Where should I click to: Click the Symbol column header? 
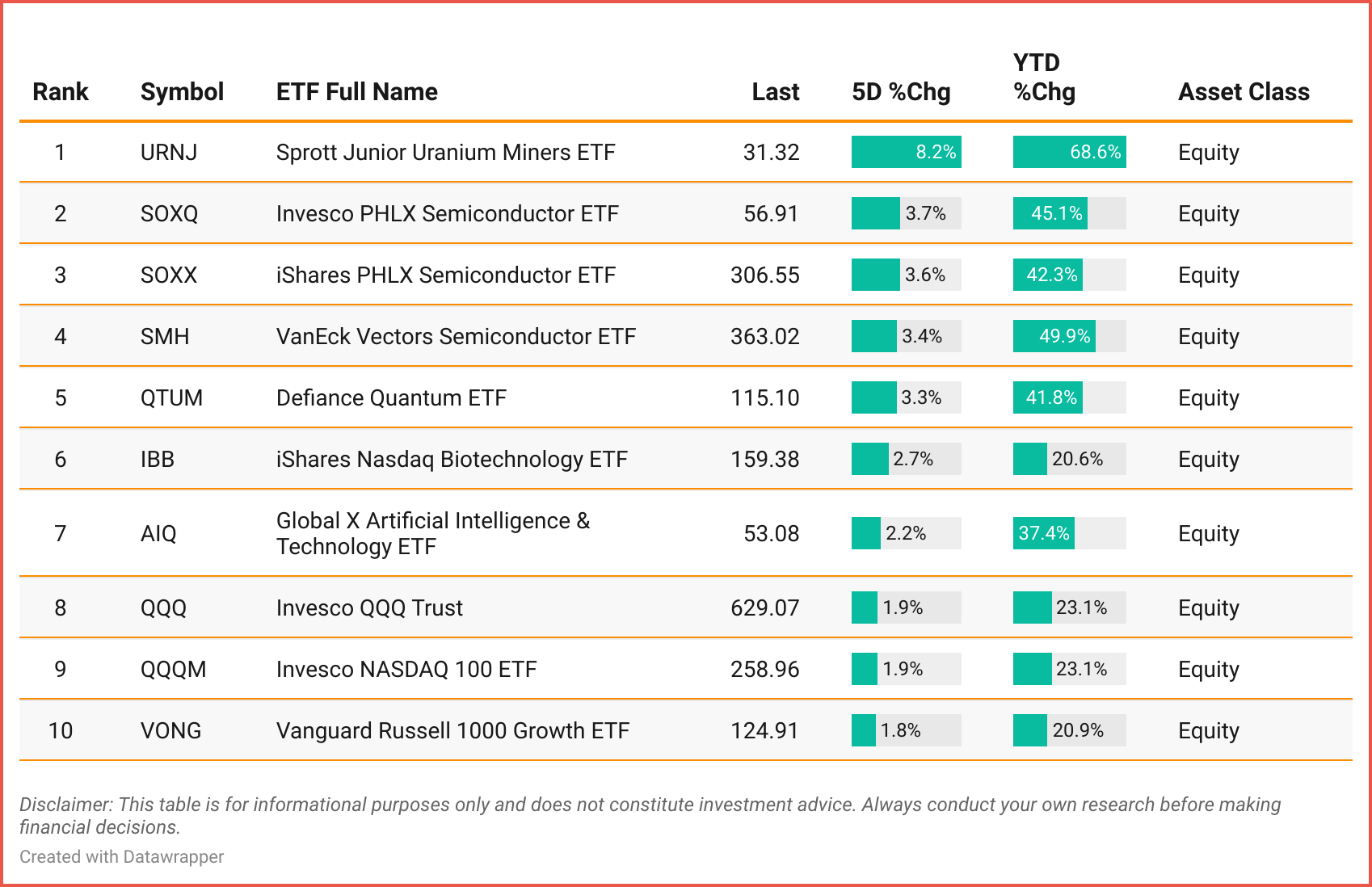[182, 92]
